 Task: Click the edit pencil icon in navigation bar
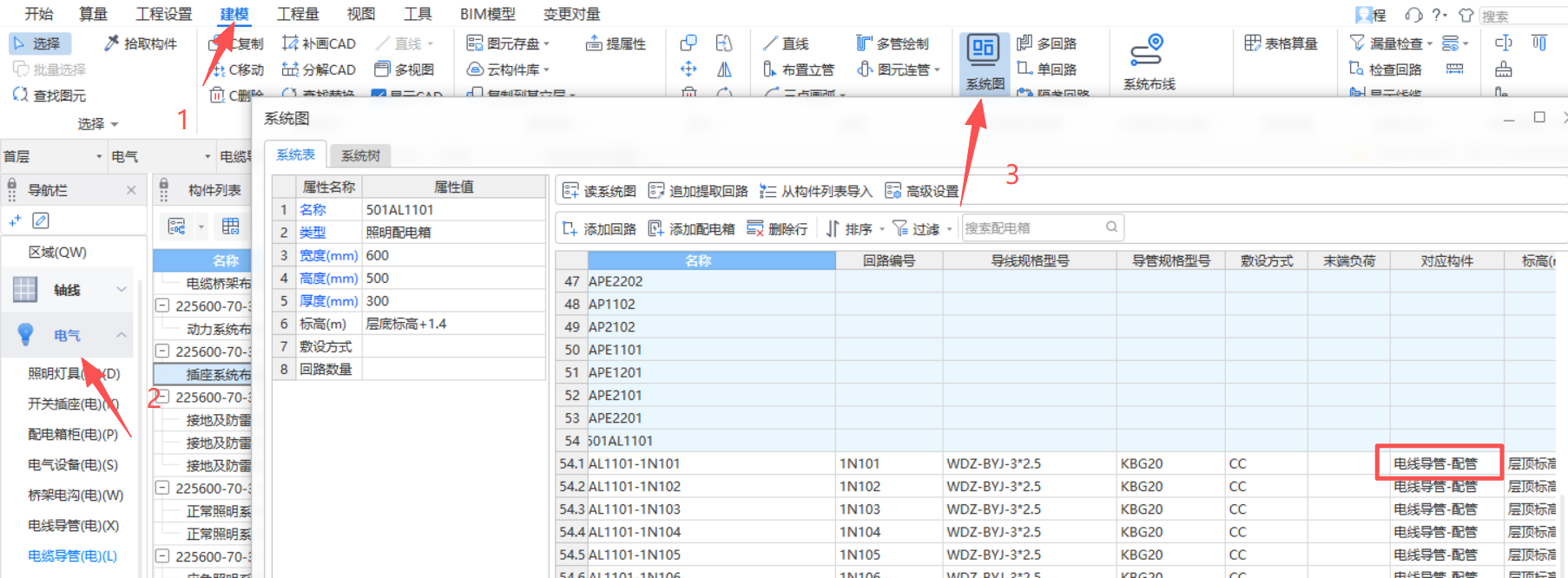pos(41,220)
